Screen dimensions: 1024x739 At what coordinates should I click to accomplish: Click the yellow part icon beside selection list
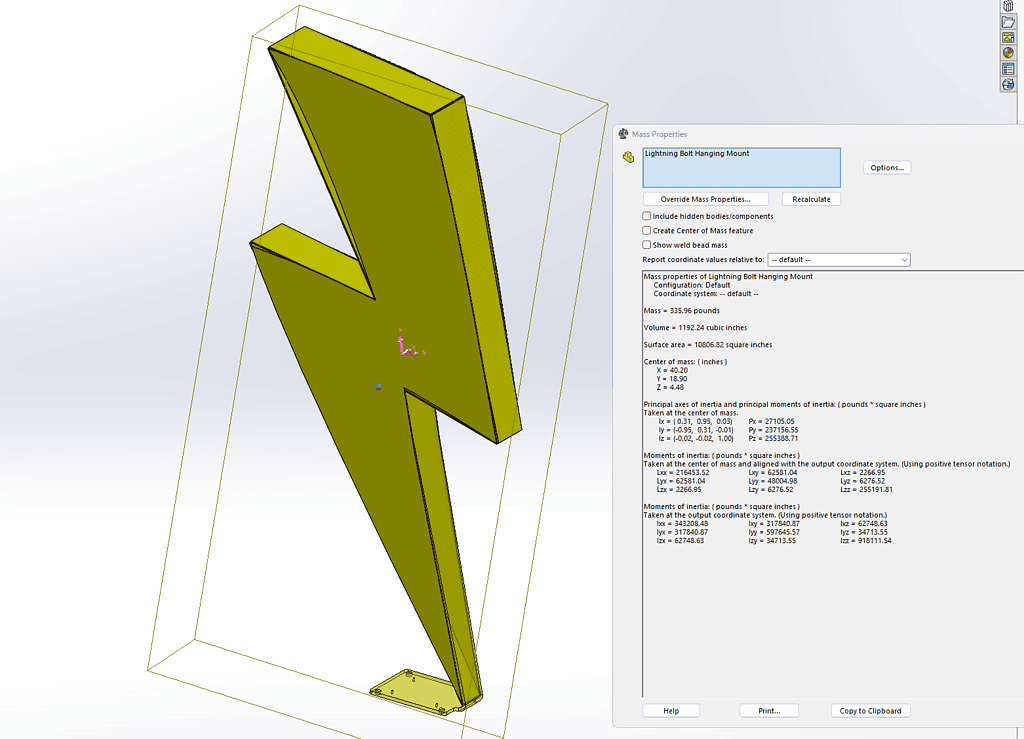(628, 157)
